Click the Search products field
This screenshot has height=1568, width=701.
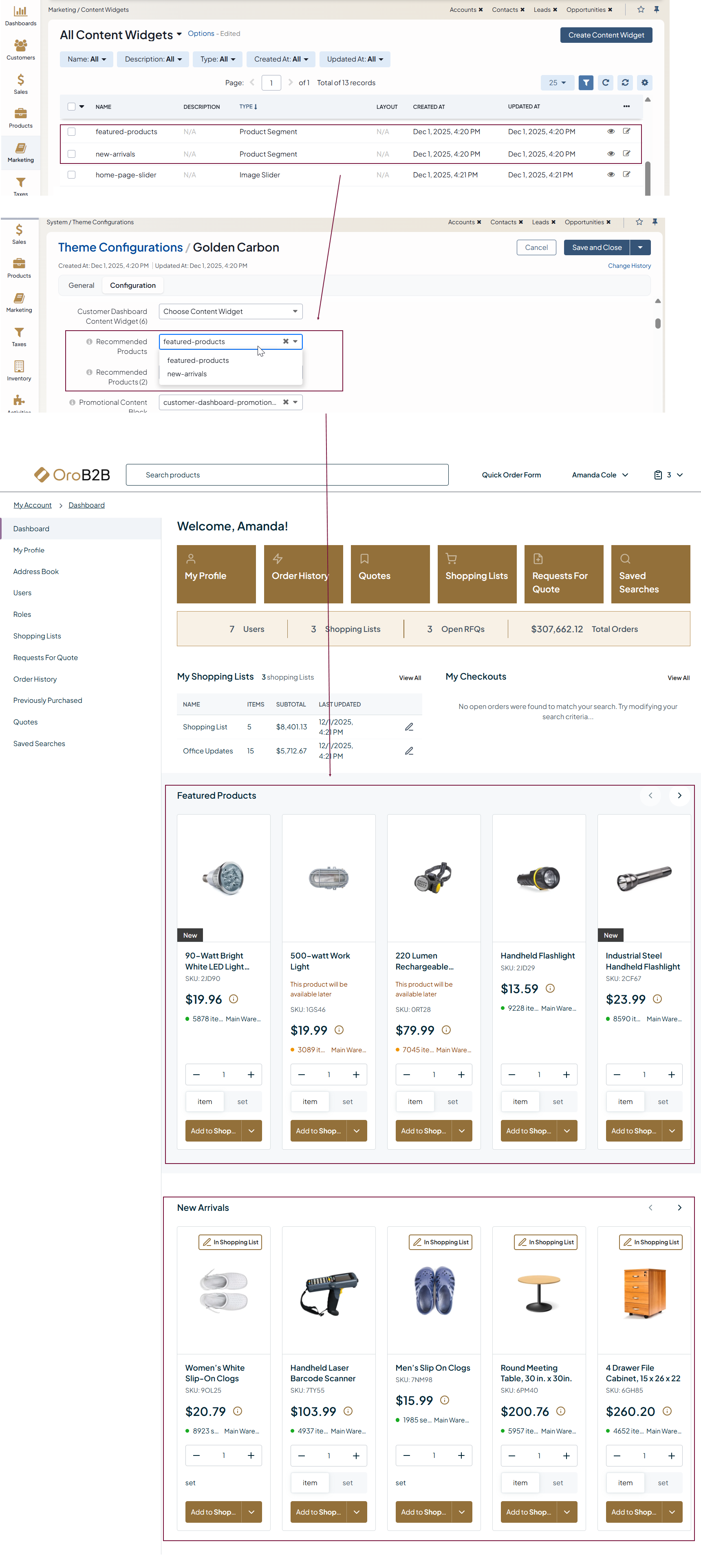pos(287,475)
